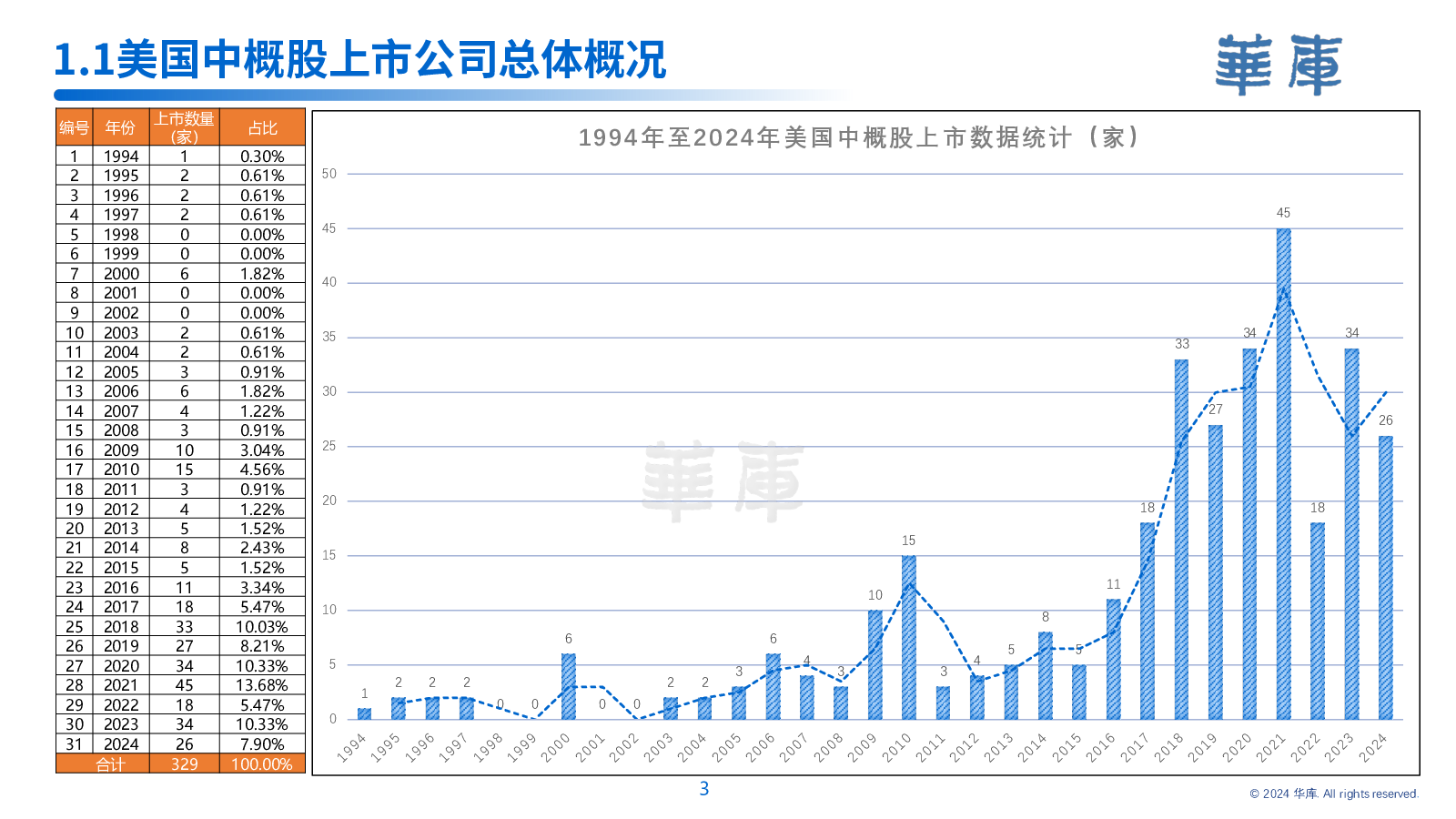Select the slide title 1.1美国中概股上市公司总体概况
Image resolution: width=1456 pixels, height=819 pixels.
point(360,60)
